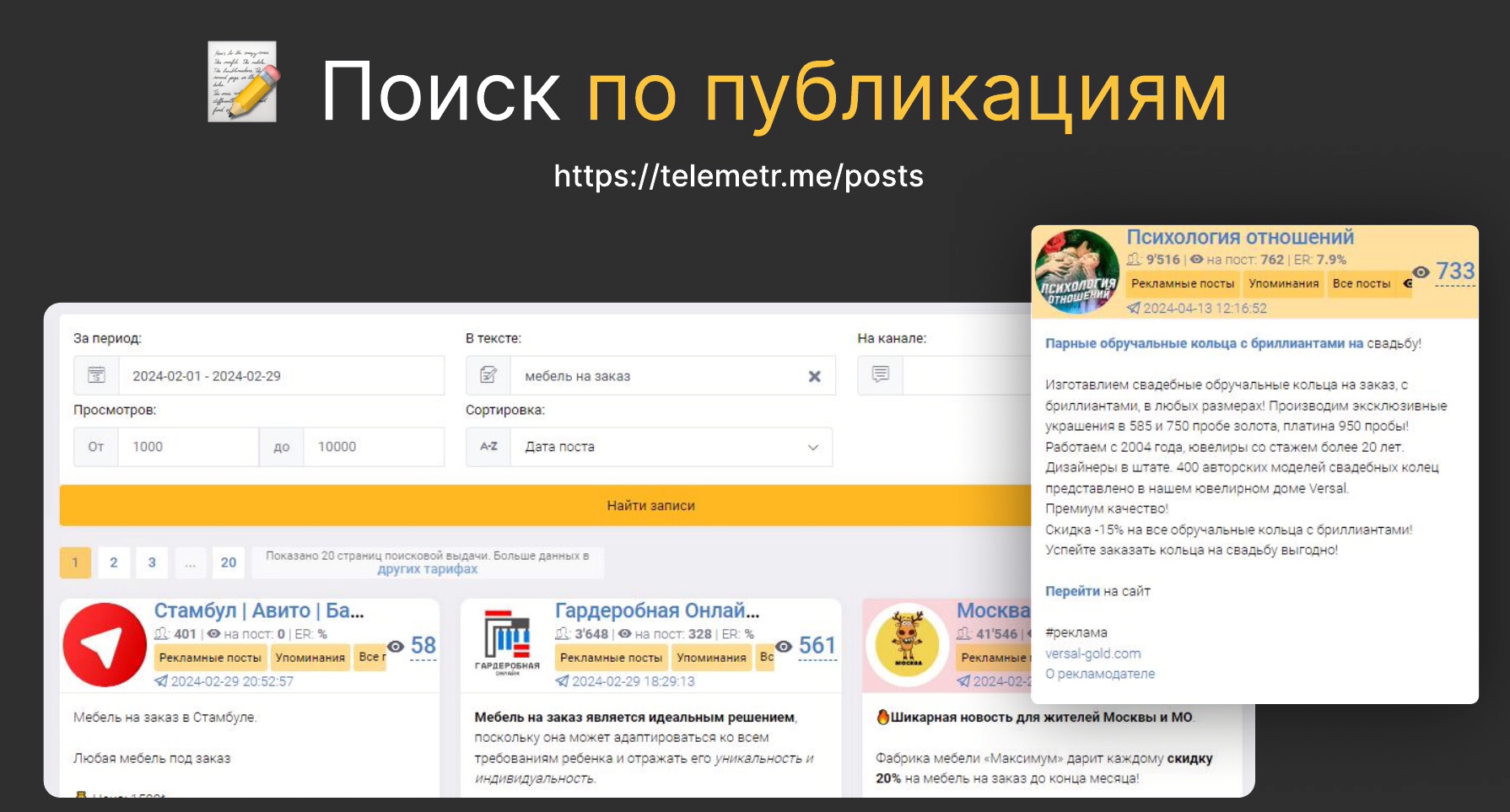Jump to results page 20

tap(229, 562)
